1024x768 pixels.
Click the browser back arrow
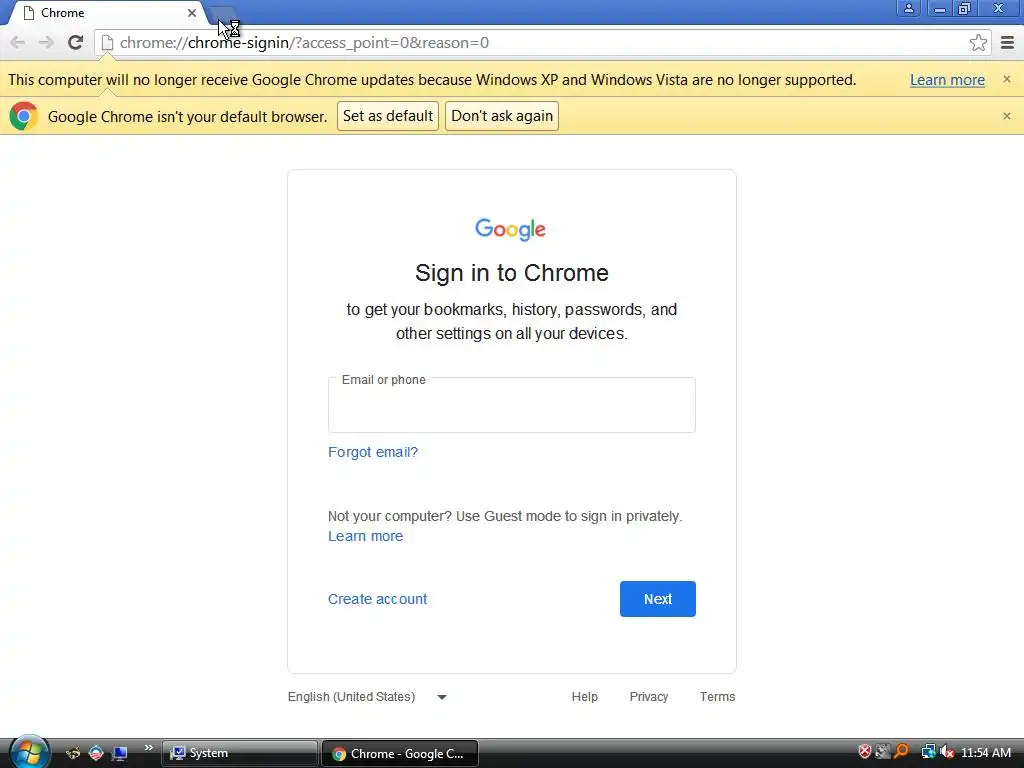[x=18, y=42]
